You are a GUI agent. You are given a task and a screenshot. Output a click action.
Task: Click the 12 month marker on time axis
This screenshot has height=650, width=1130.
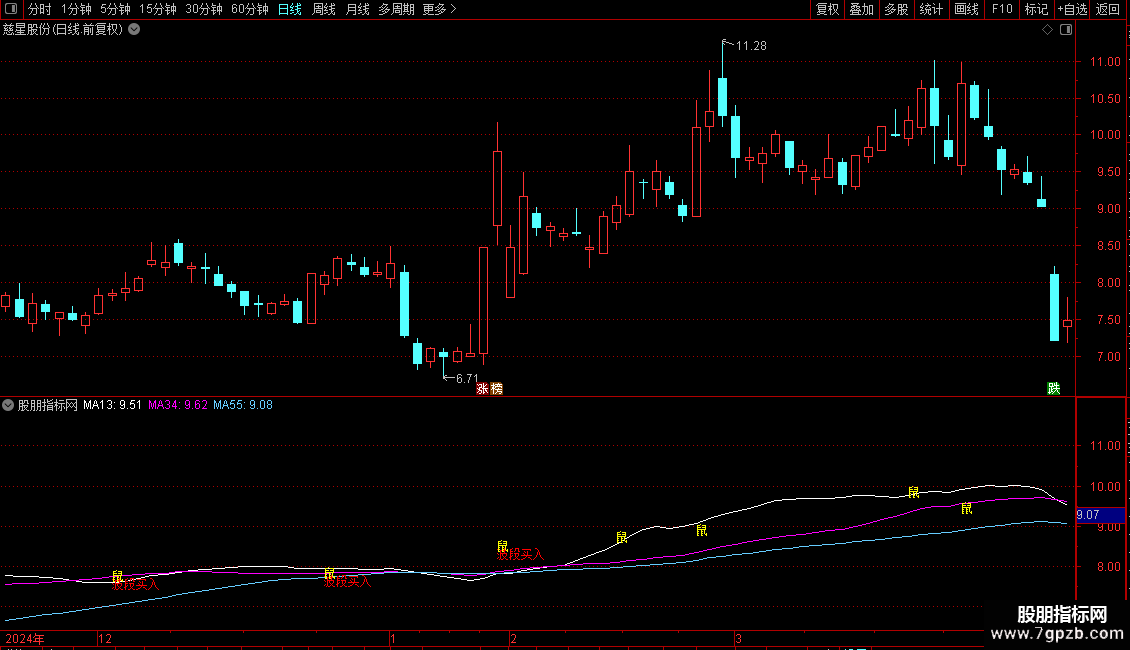coord(105,639)
